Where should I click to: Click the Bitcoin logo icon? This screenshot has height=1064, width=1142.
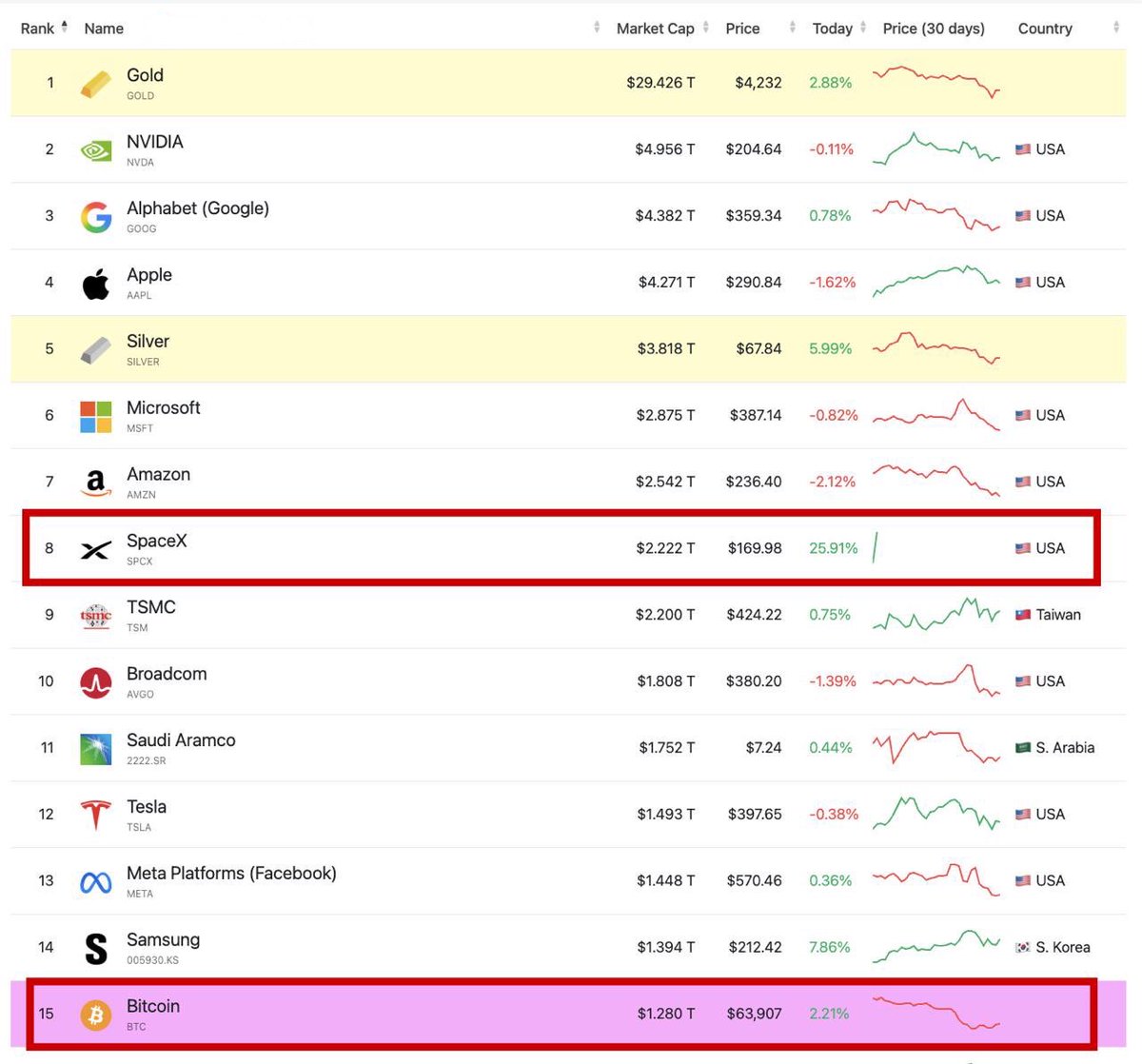click(x=95, y=1015)
